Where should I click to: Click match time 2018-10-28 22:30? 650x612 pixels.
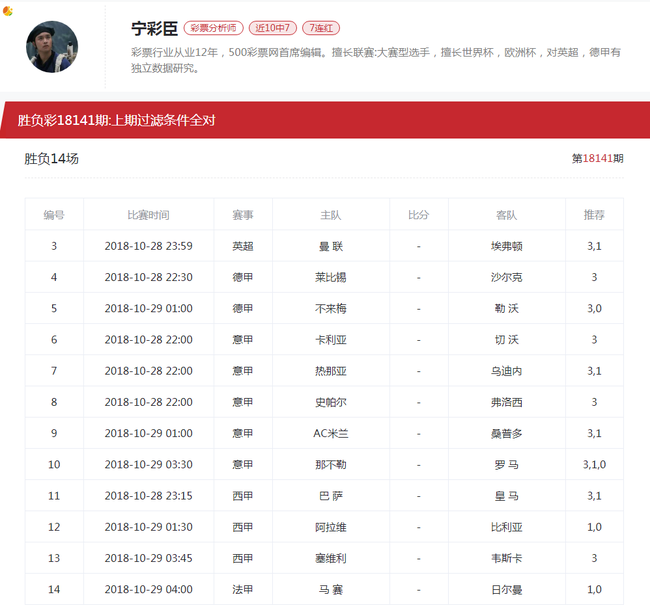[x=148, y=277]
